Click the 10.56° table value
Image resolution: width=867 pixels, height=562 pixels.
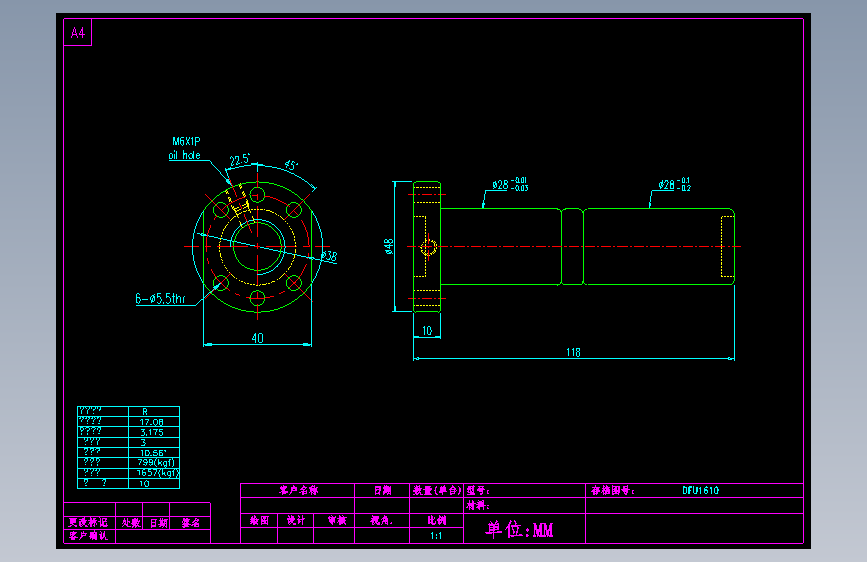tap(153, 453)
